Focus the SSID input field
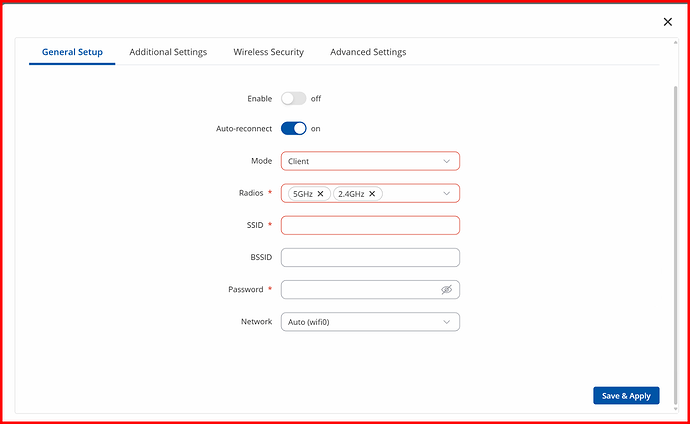Screen dimensions: 690x424 coord(370,225)
